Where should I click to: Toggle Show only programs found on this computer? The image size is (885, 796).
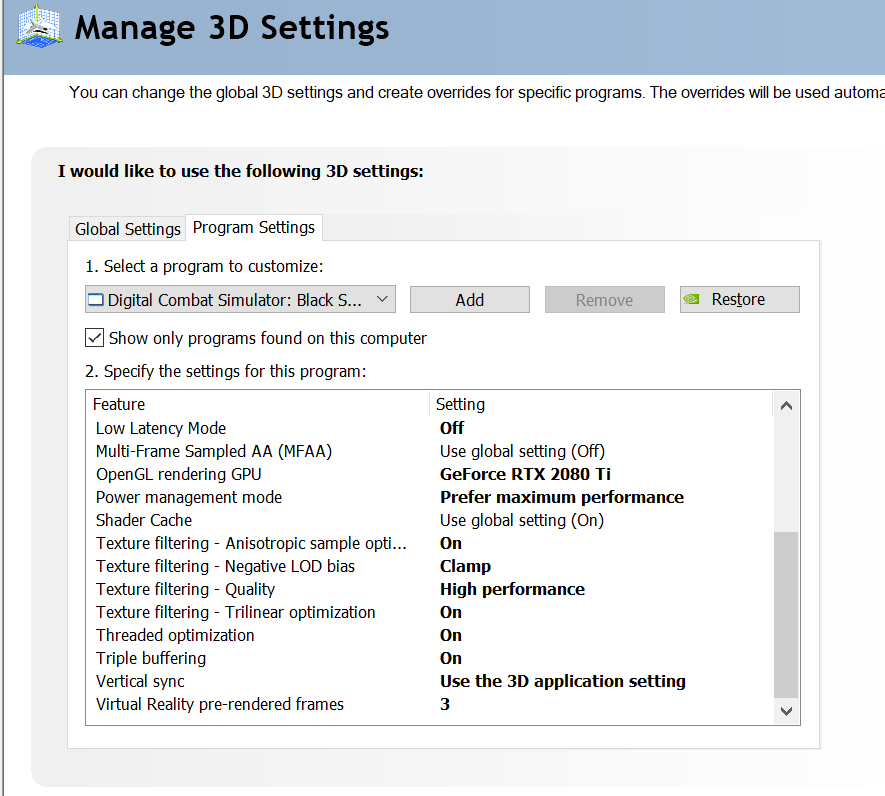click(94, 338)
